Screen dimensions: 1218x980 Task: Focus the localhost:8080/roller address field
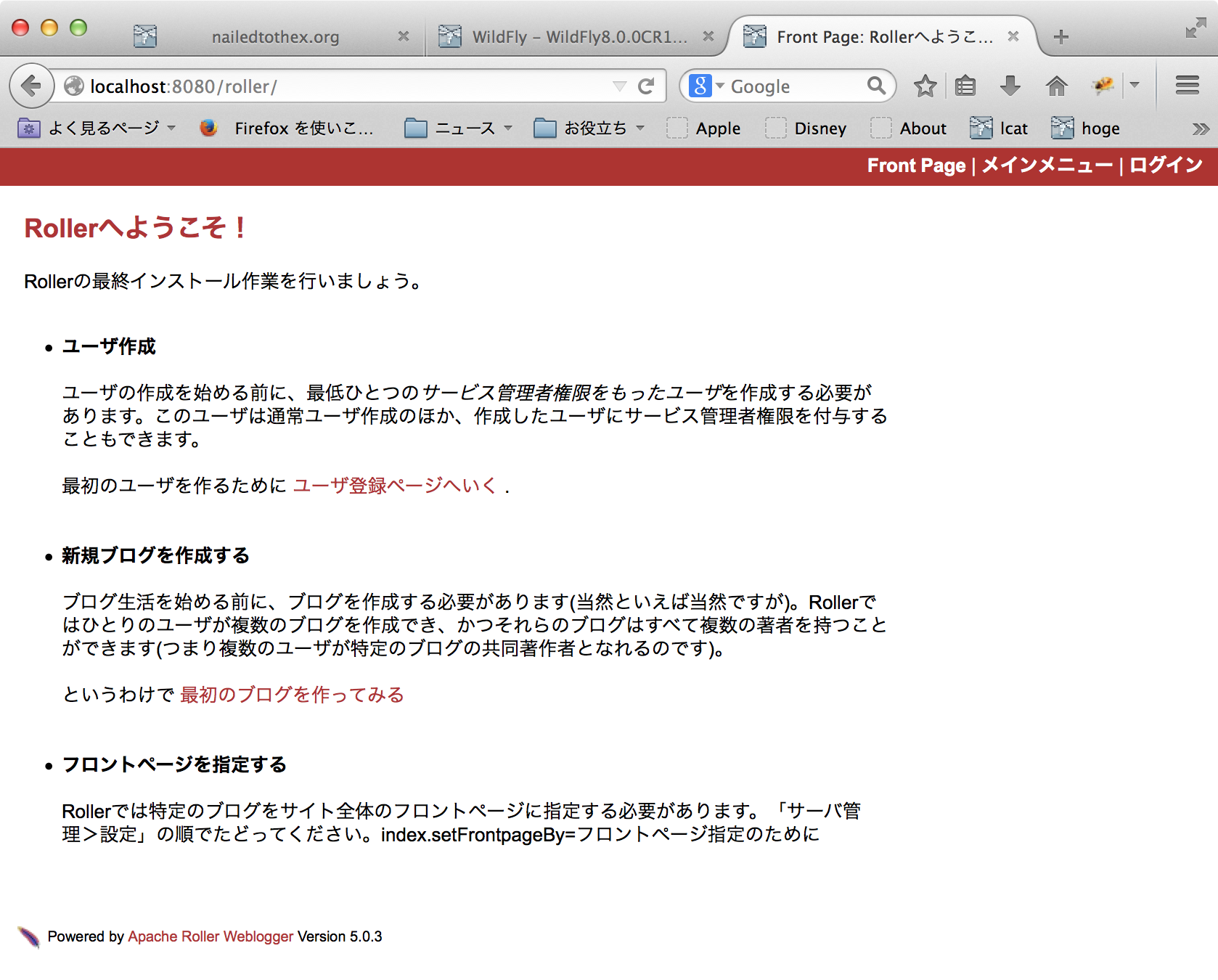[348, 86]
